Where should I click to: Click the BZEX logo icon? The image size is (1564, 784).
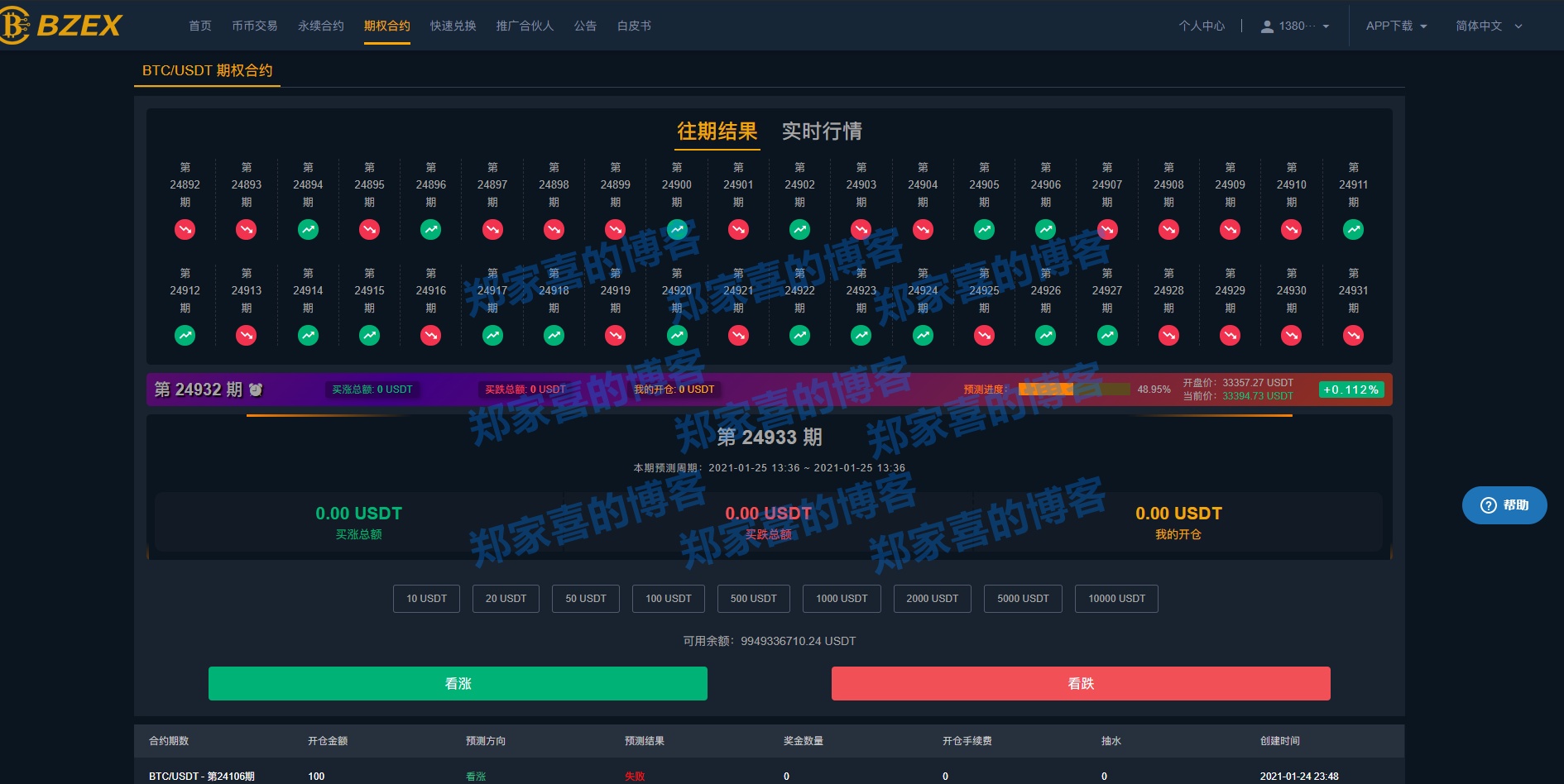[16, 23]
